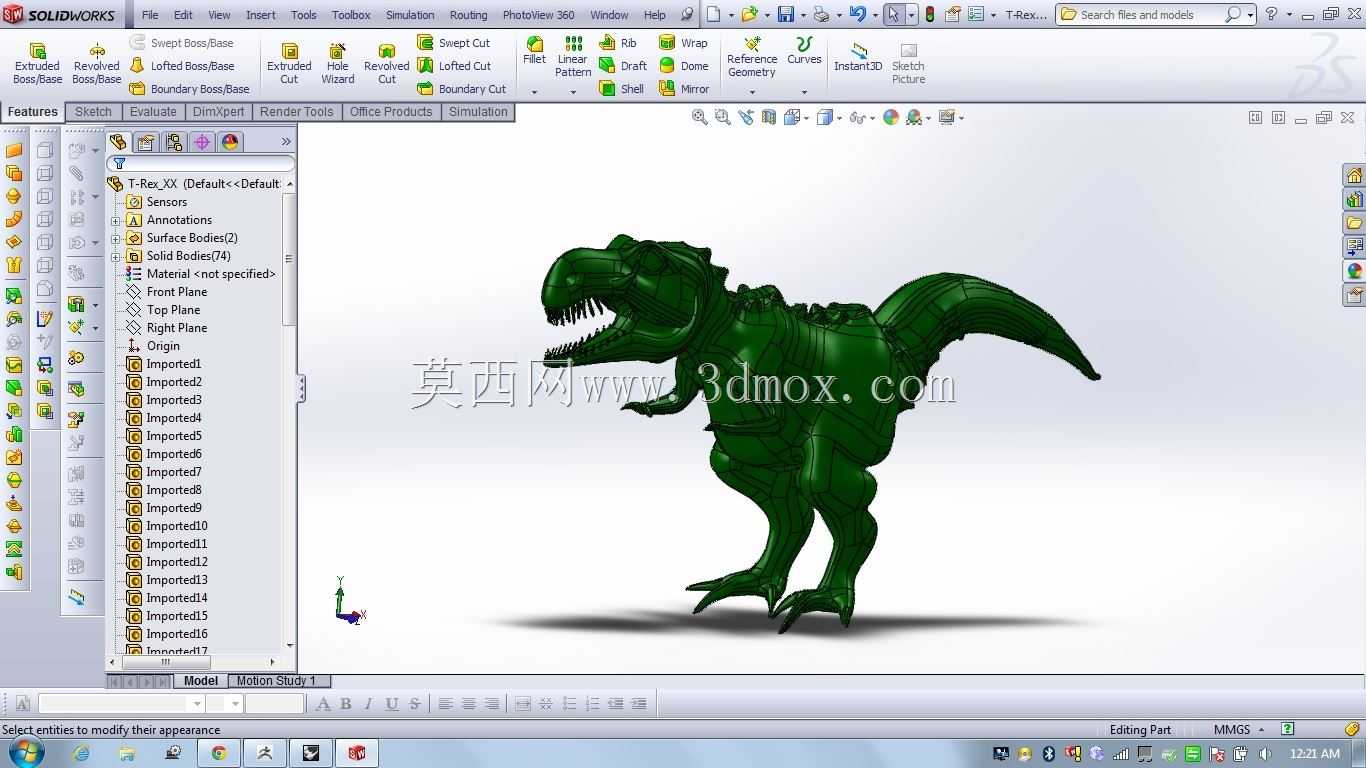The height and width of the screenshot is (768, 1366).
Task: Select the Extruded Cut tool
Action: (x=289, y=63)
